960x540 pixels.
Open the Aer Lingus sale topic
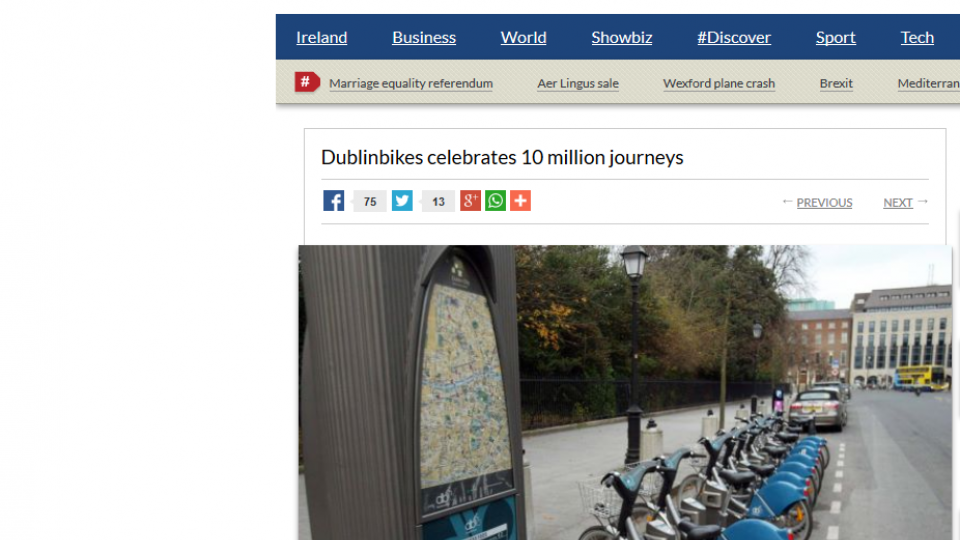click(578, 83)
